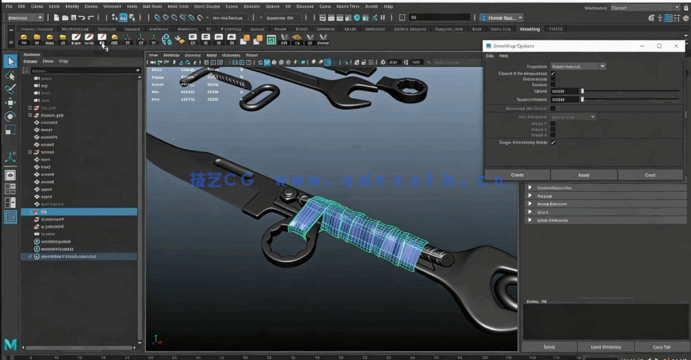This screenshot has width=691, height=360.
Task: Toggle the highlighted select-by-object-type icon
Action: (x=123, y=18)
